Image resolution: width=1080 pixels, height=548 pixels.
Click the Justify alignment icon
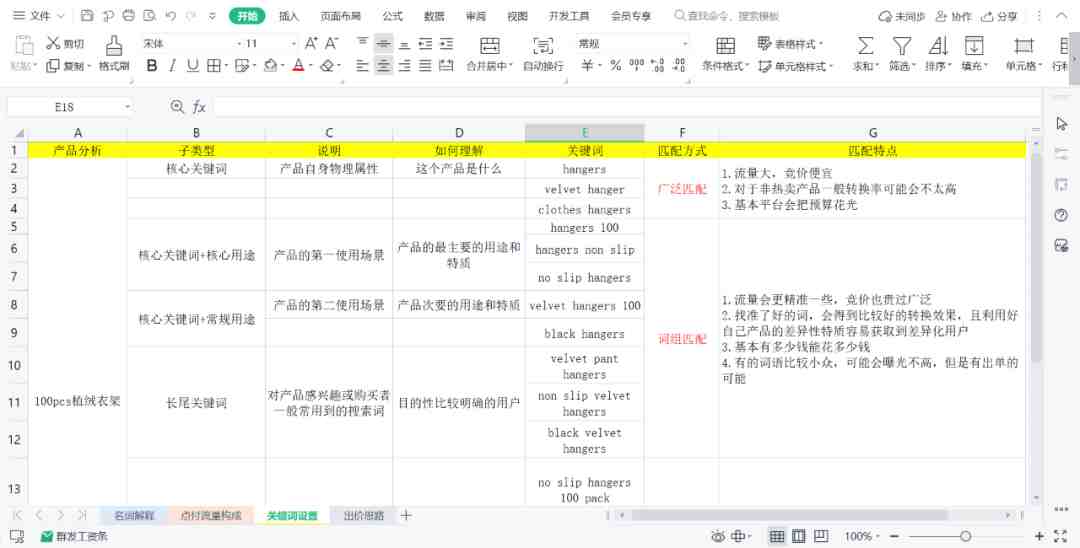[x=426, y=65]
